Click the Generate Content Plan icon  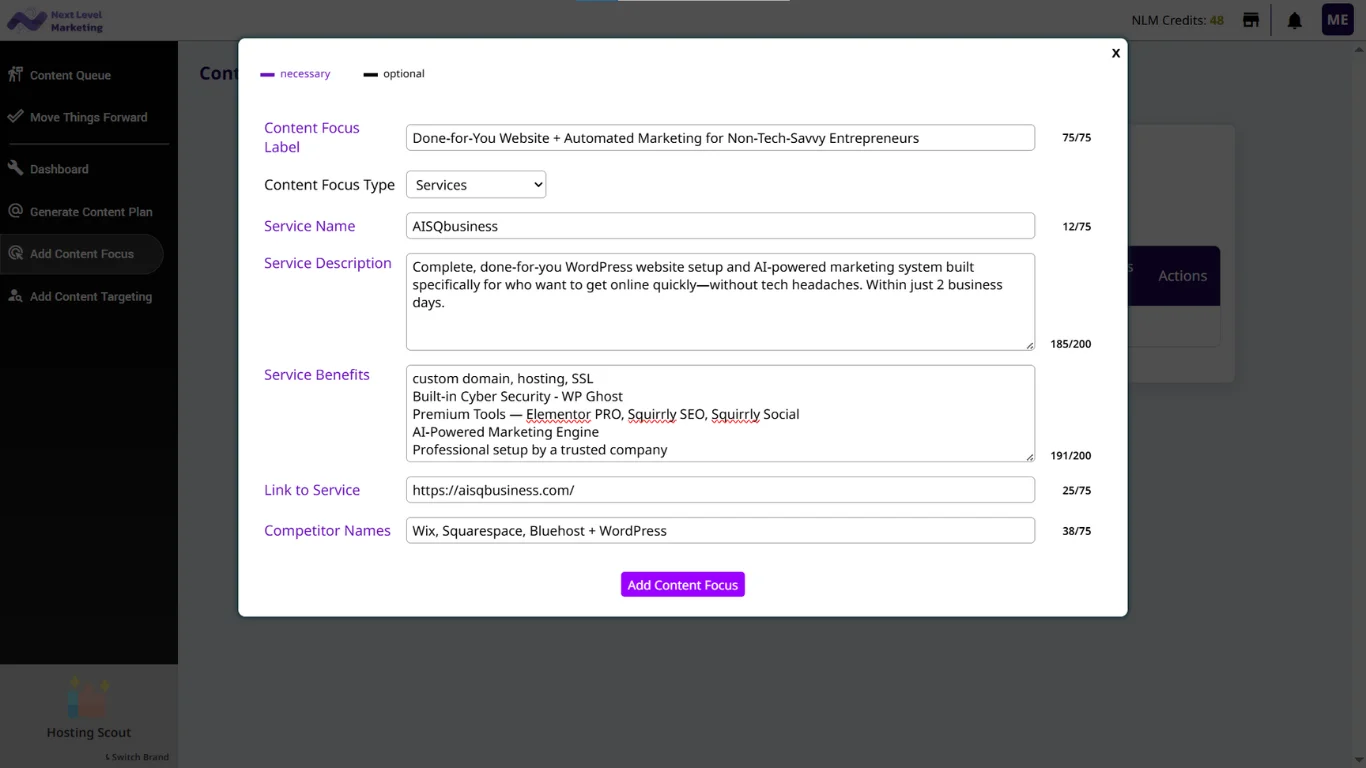(x=15, y=212)
